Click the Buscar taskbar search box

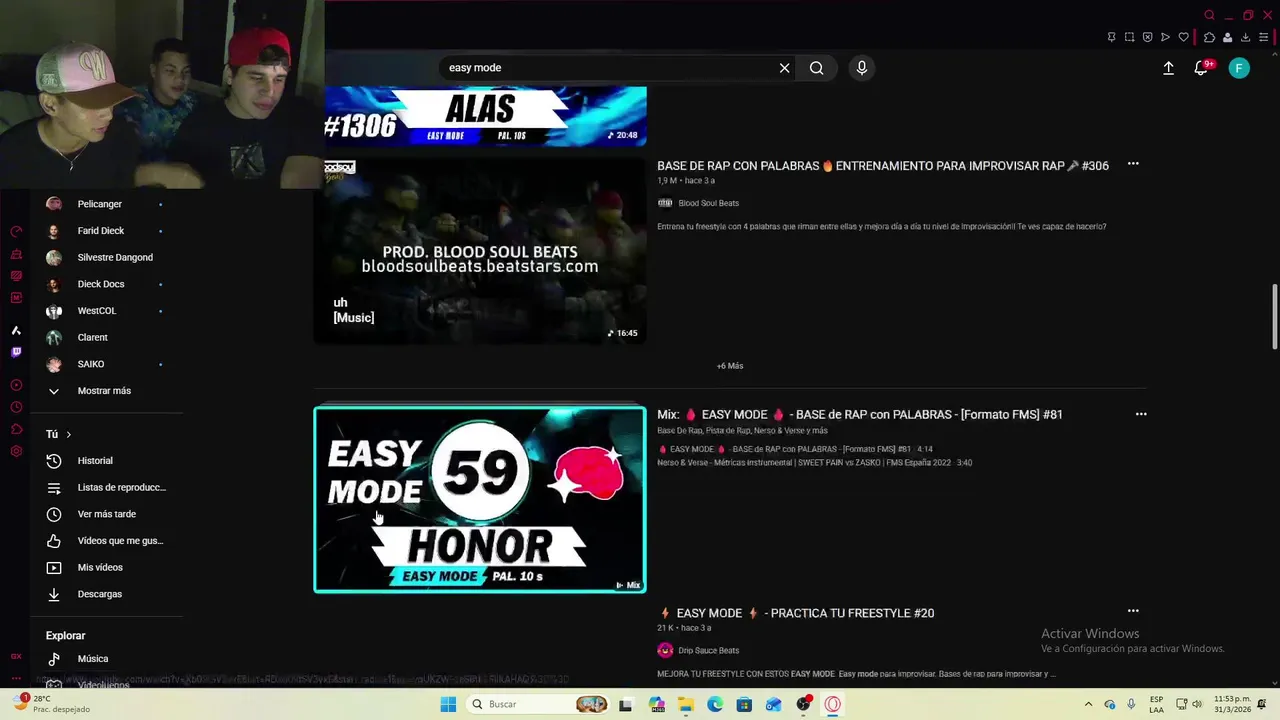coord(538,704)
